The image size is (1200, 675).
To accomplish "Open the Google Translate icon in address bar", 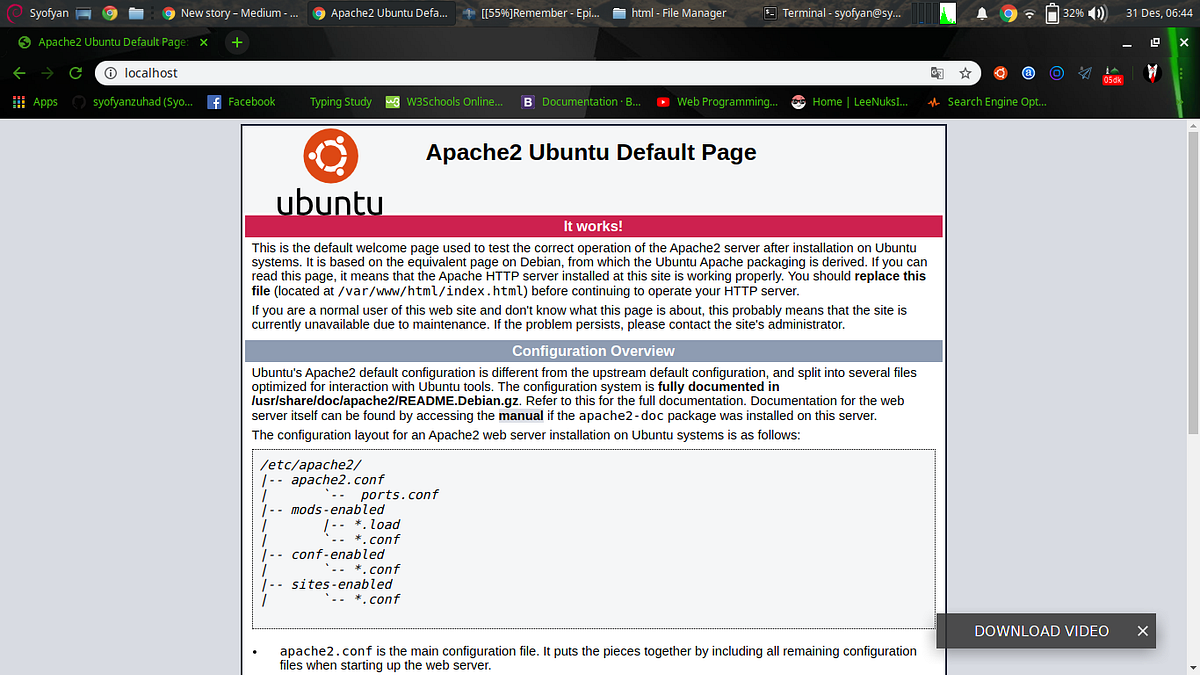I will point(936,73).
